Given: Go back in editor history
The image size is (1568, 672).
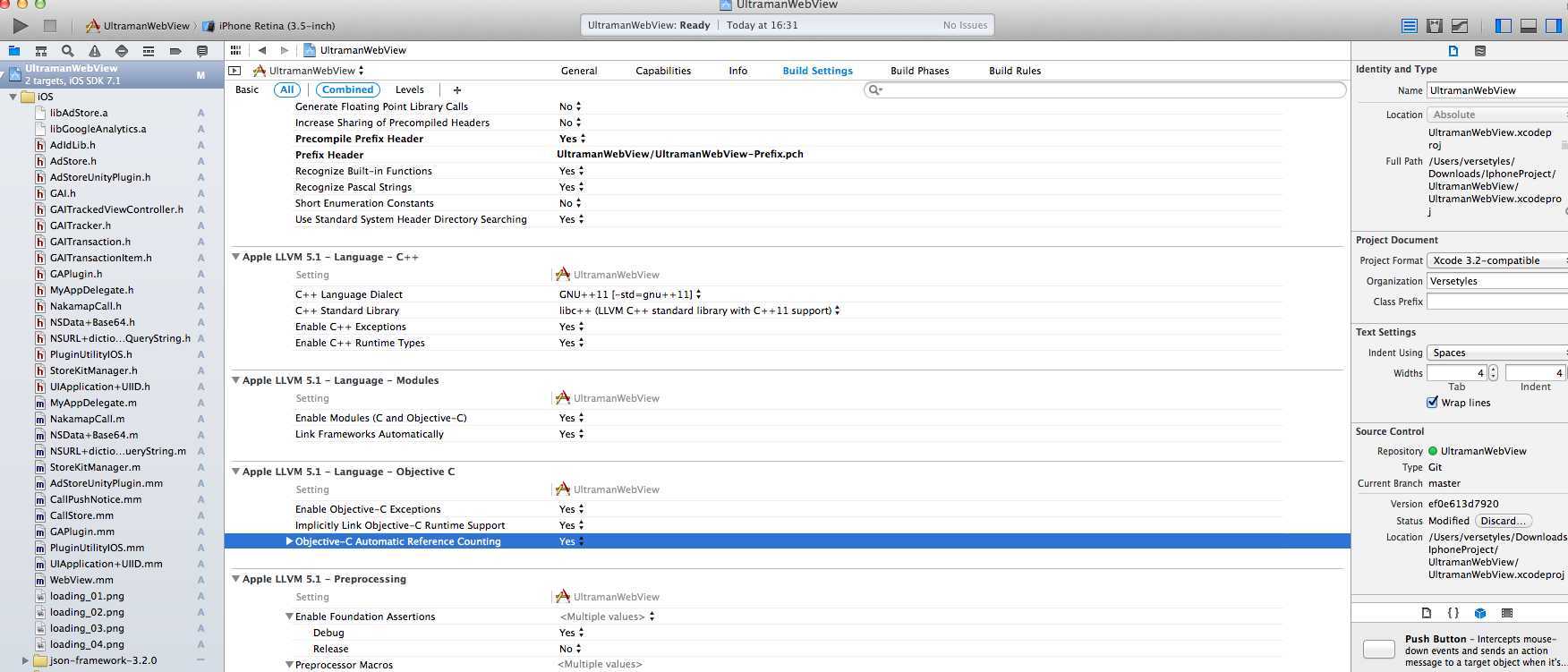Looking at the screenshot, I should pos(261,50).
